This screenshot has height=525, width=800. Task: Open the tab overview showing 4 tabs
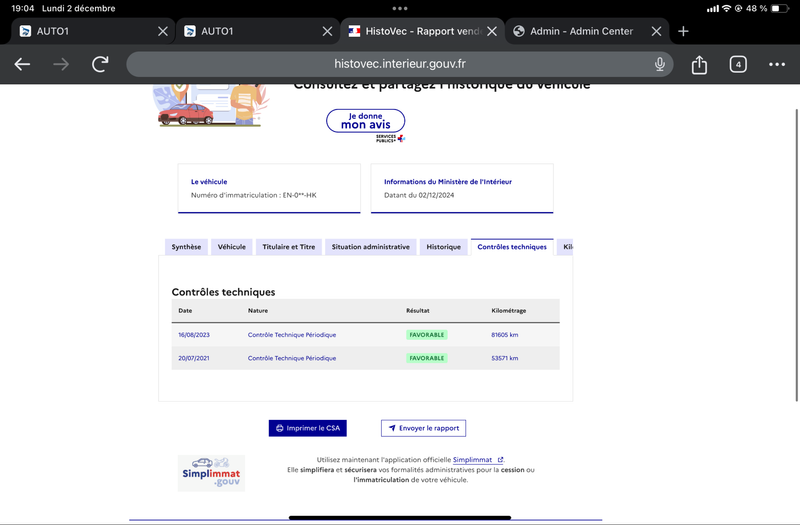[738, 64]
